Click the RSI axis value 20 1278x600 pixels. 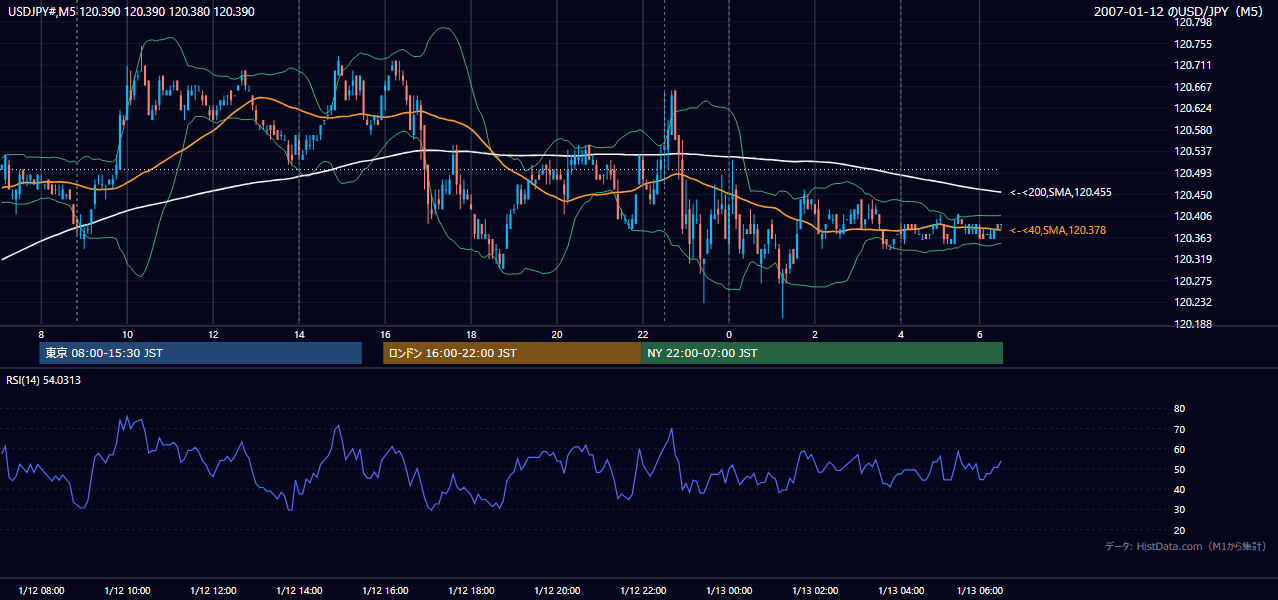click(1179, 530)
